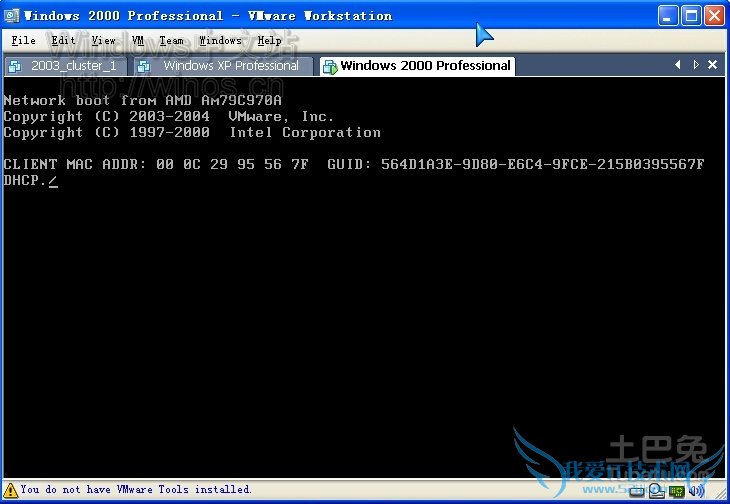Select the Windows 2000 Professional tab
The width and height of the screenshot is (730, 504).
pos(417,66)
